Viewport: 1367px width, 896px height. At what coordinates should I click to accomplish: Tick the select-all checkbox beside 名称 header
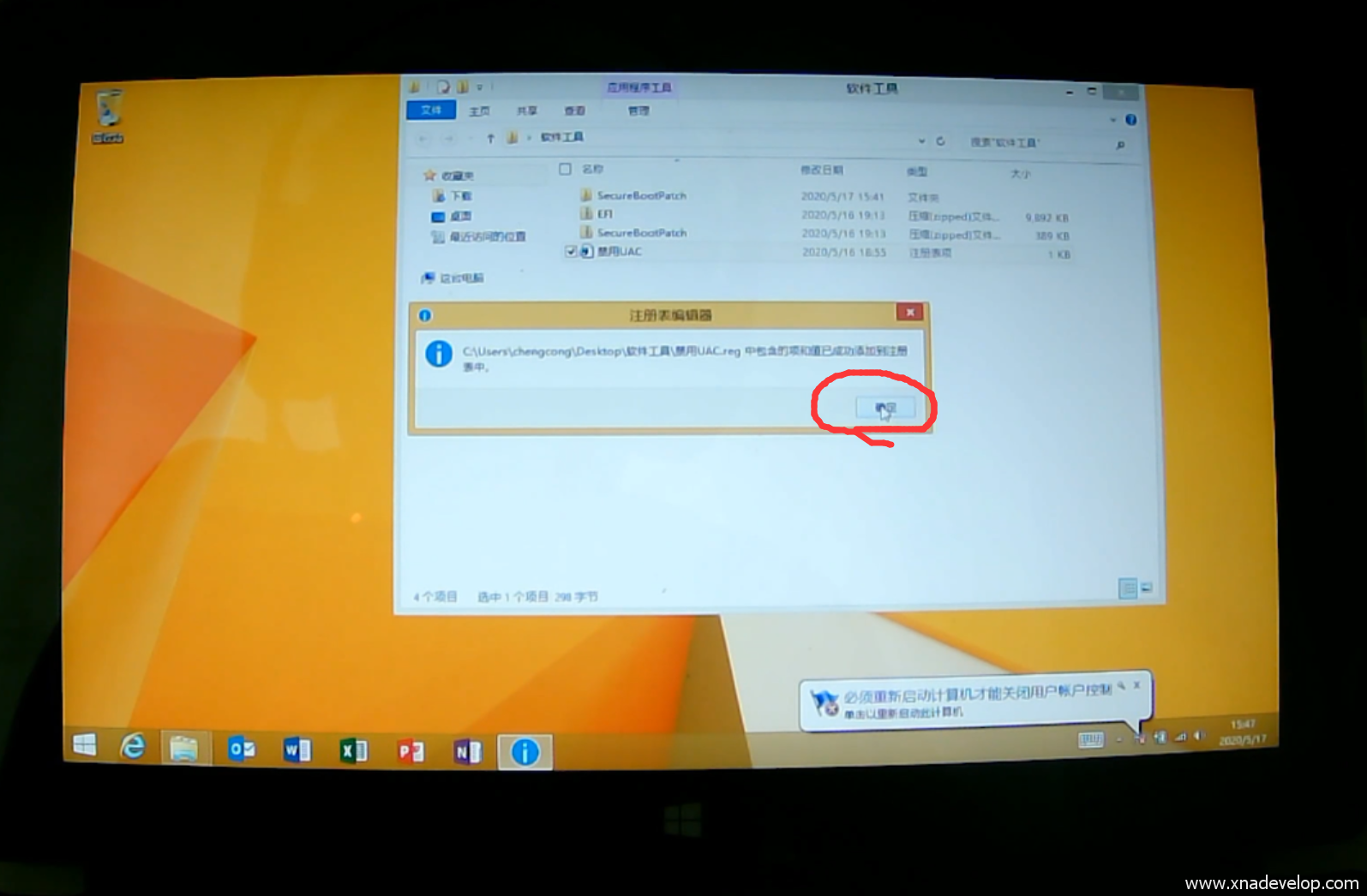pyautogui.click(x=565, y=169)
